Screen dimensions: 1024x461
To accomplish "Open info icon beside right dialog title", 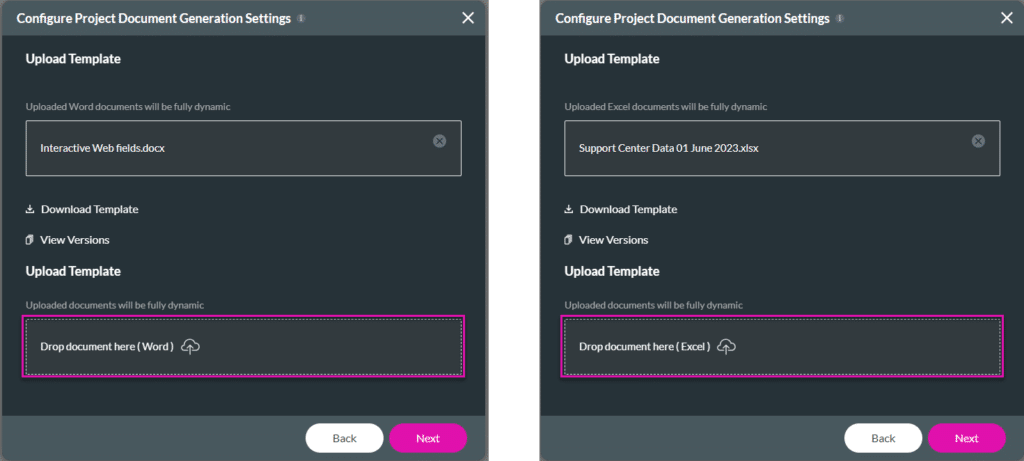I will [x=840, y=18].
